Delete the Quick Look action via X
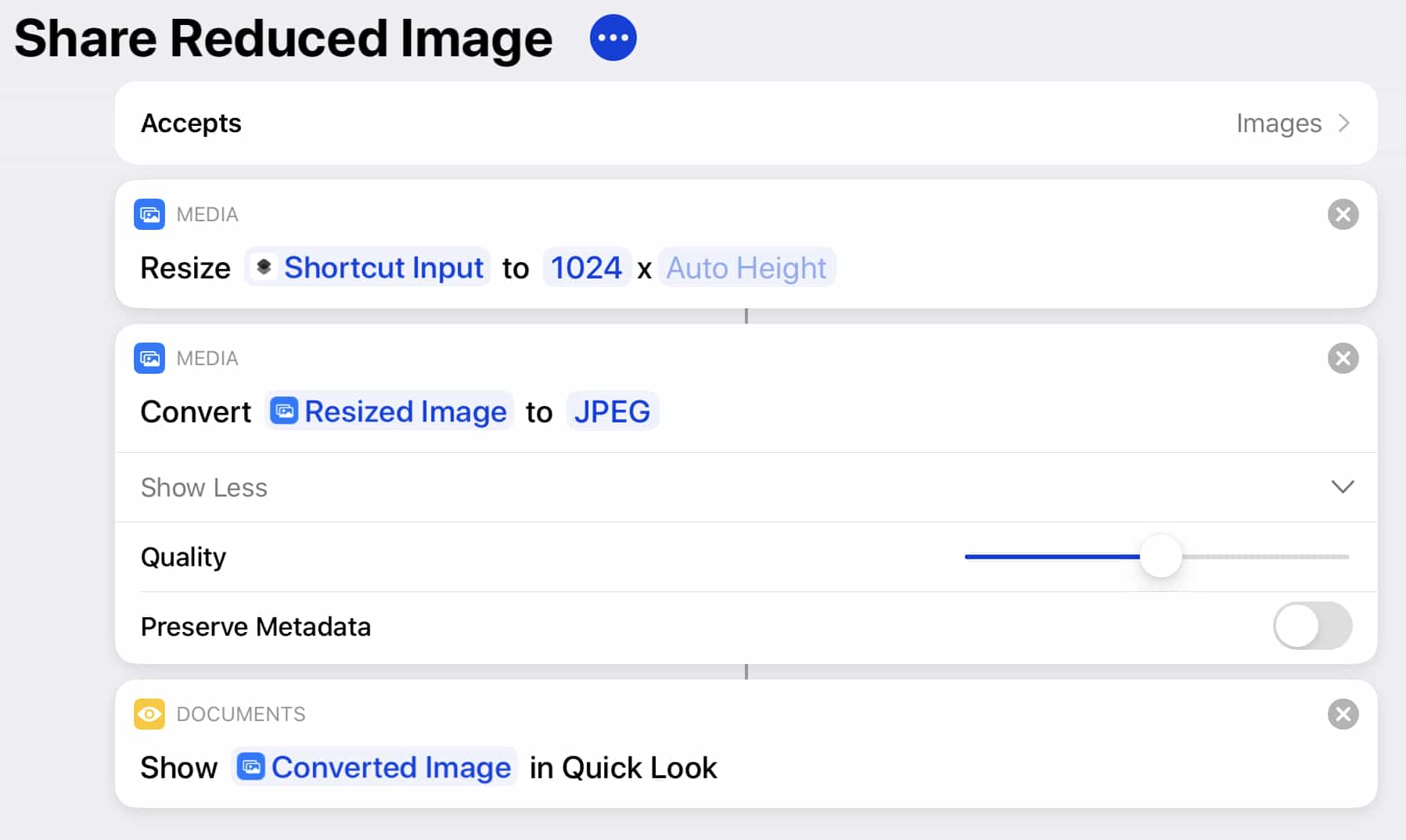The height and width of the screenshot is (840, 1406). pyautogui.click(x=1343, y=714)
